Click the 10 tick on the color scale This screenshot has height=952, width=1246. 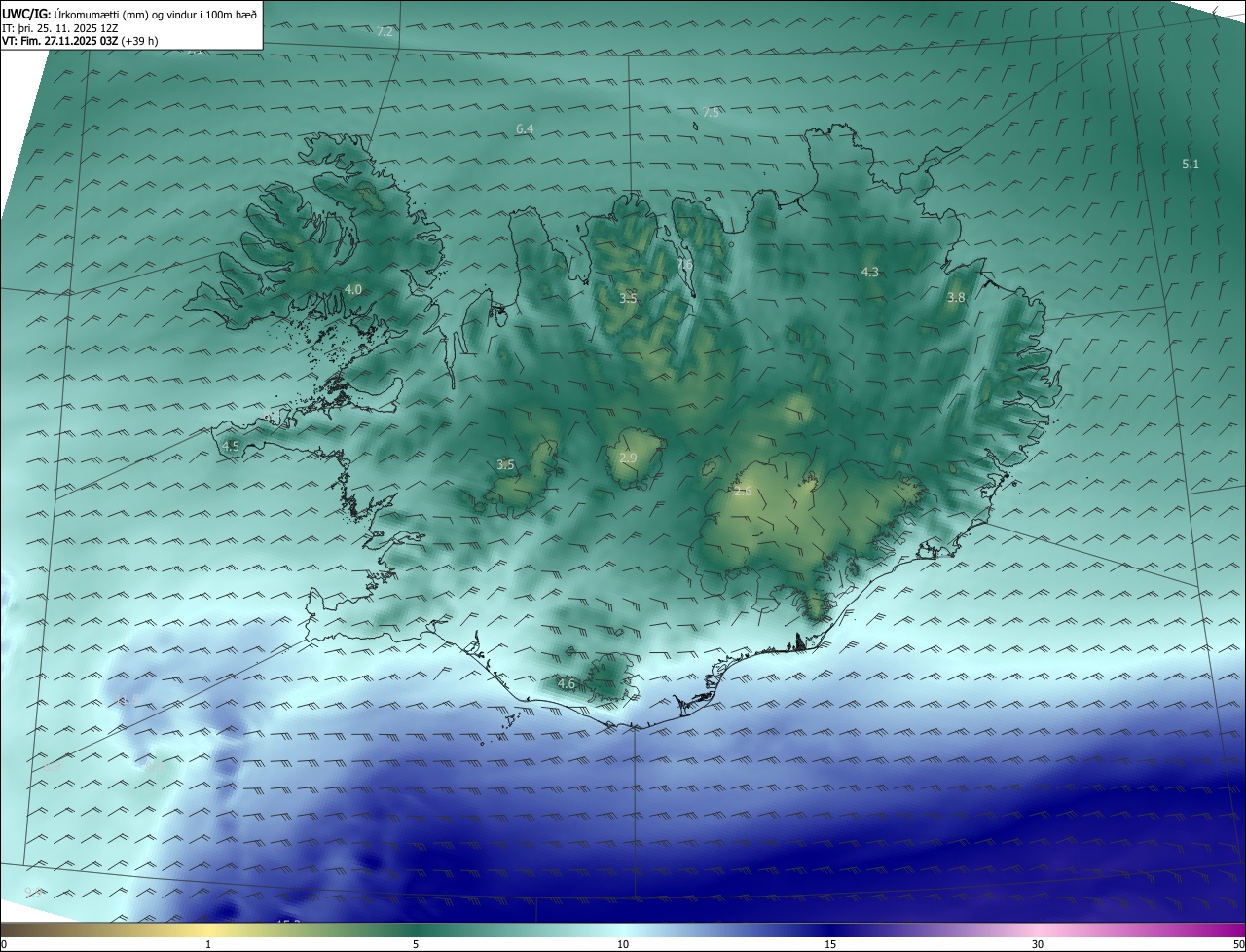click(x=623, y=944)
